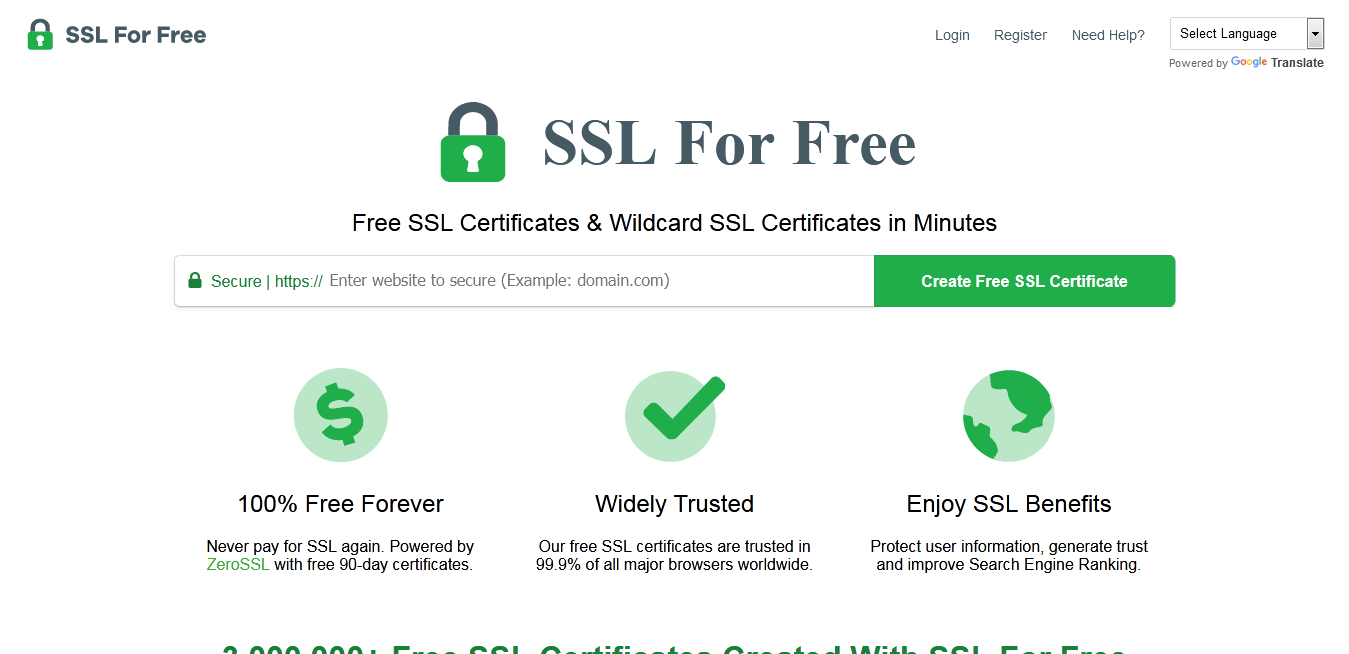Click the Enjoy SSL Benefits heading
1349x654 pixels.
pyautogui.click(x=1009, y=503)
